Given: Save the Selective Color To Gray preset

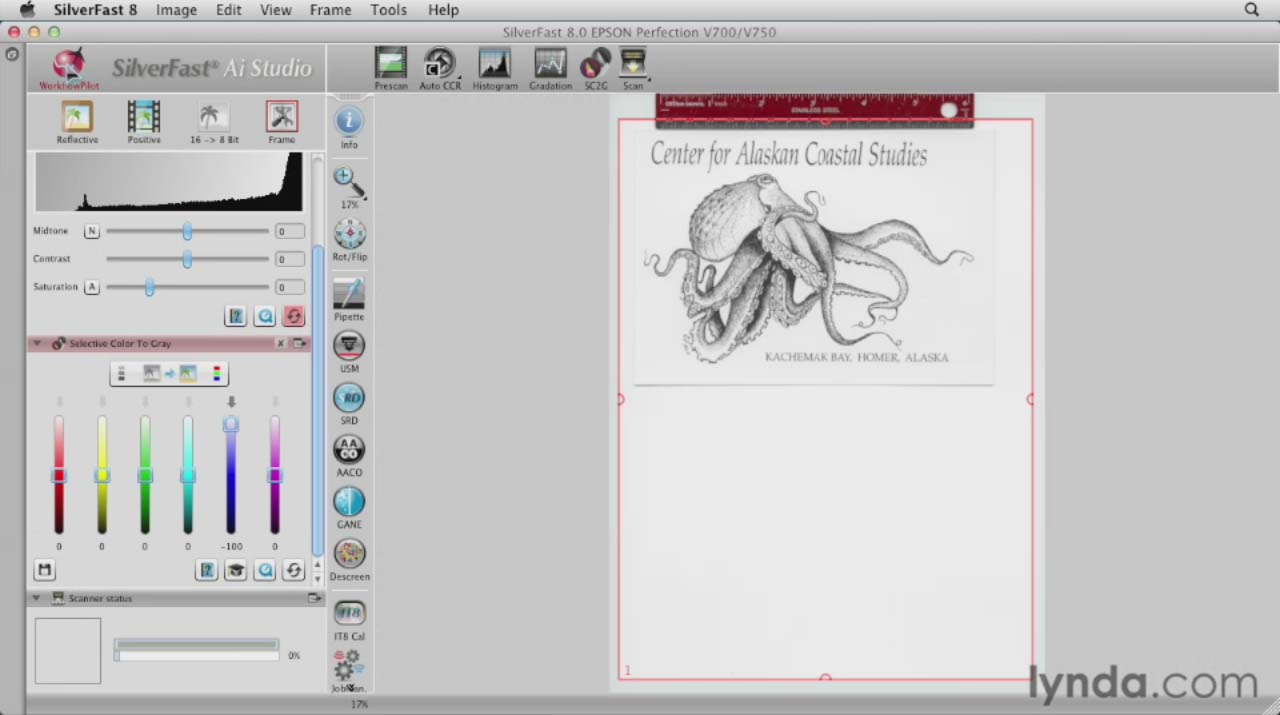Looking at the screenshot, I should 44,570.
